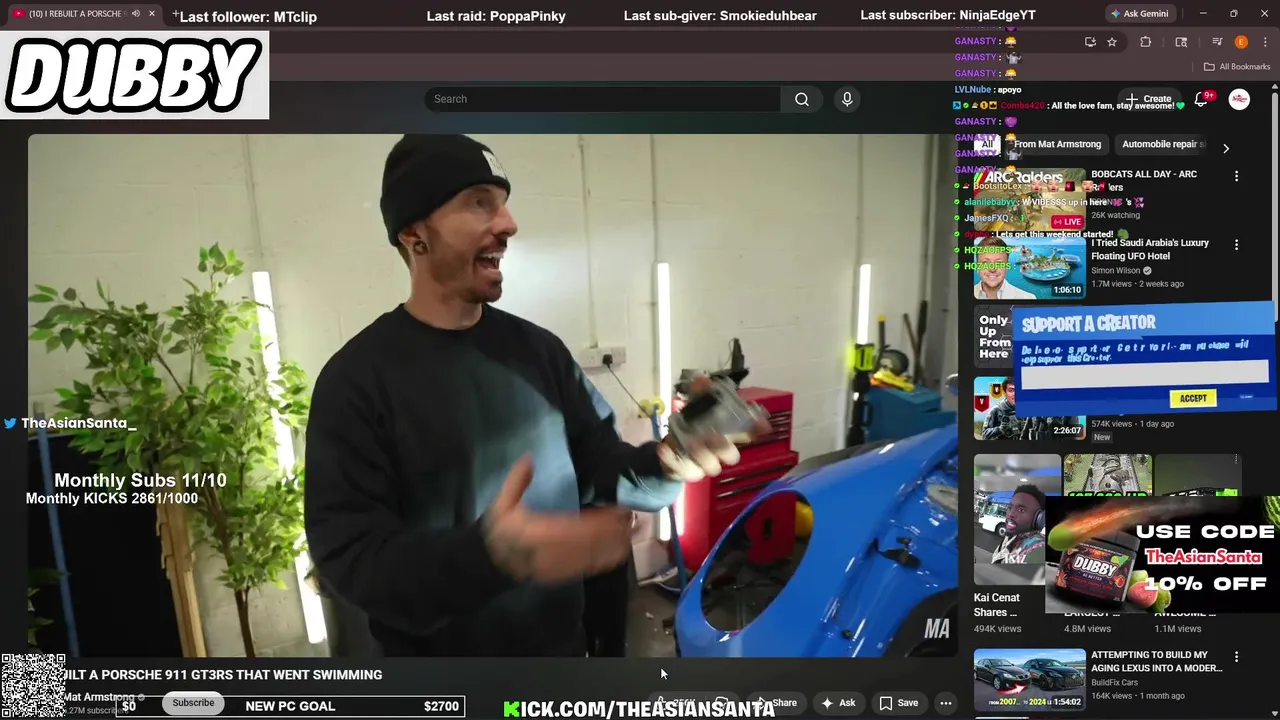The width and height of the screenshot is (1280, 720).
Task: Click 'ATTEMPTING TO BUILD MY AGING LEXUS' title
Action: coord(1156,661)
